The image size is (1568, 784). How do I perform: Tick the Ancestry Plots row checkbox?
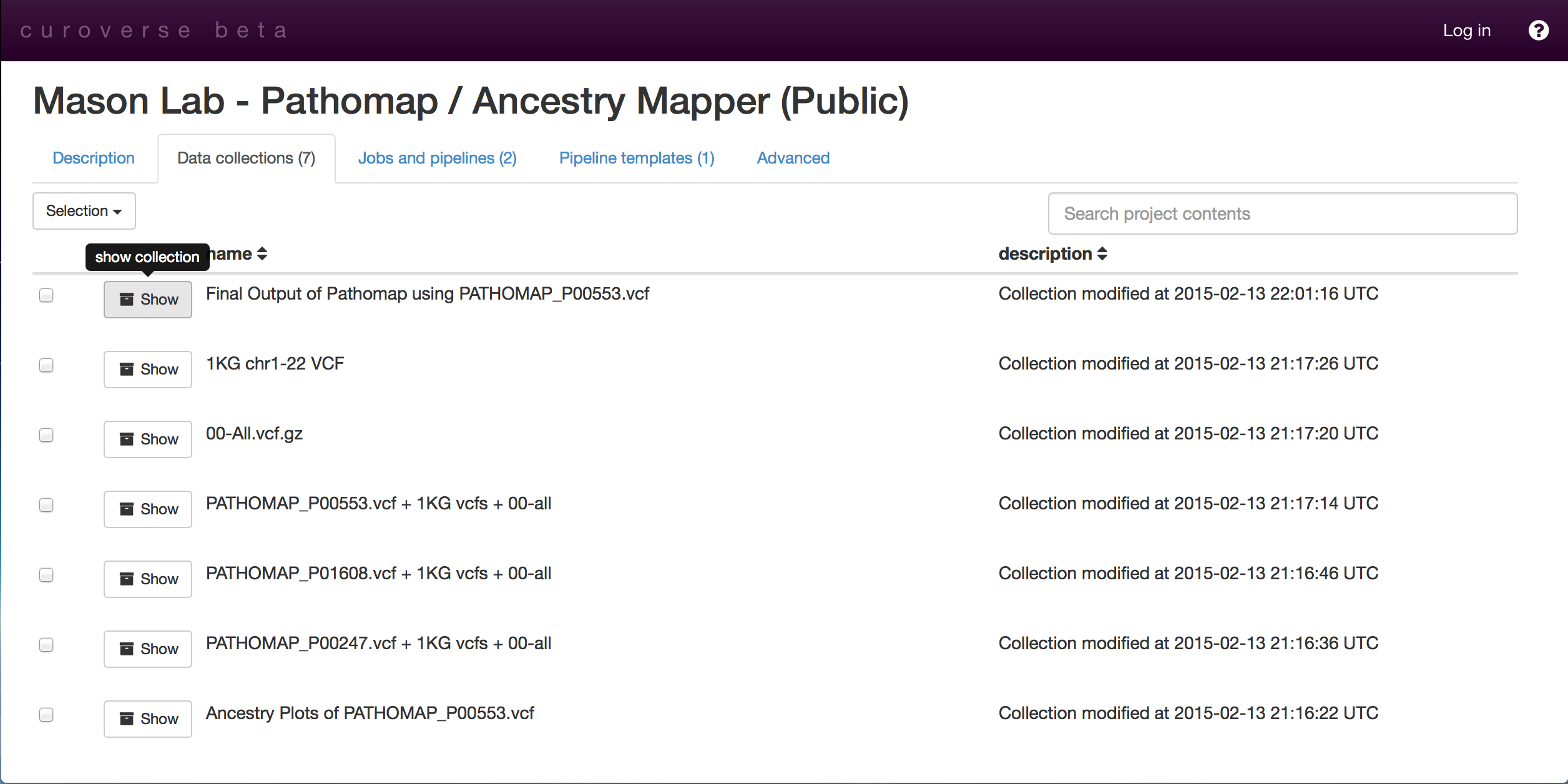pos(46,714)
